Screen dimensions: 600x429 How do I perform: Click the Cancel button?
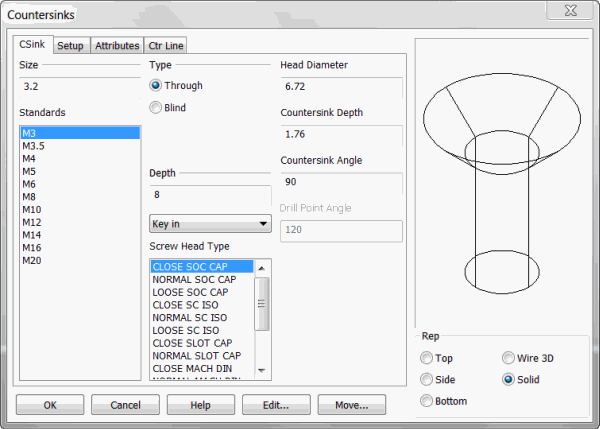pyautogui.click(x=125, y=405)
